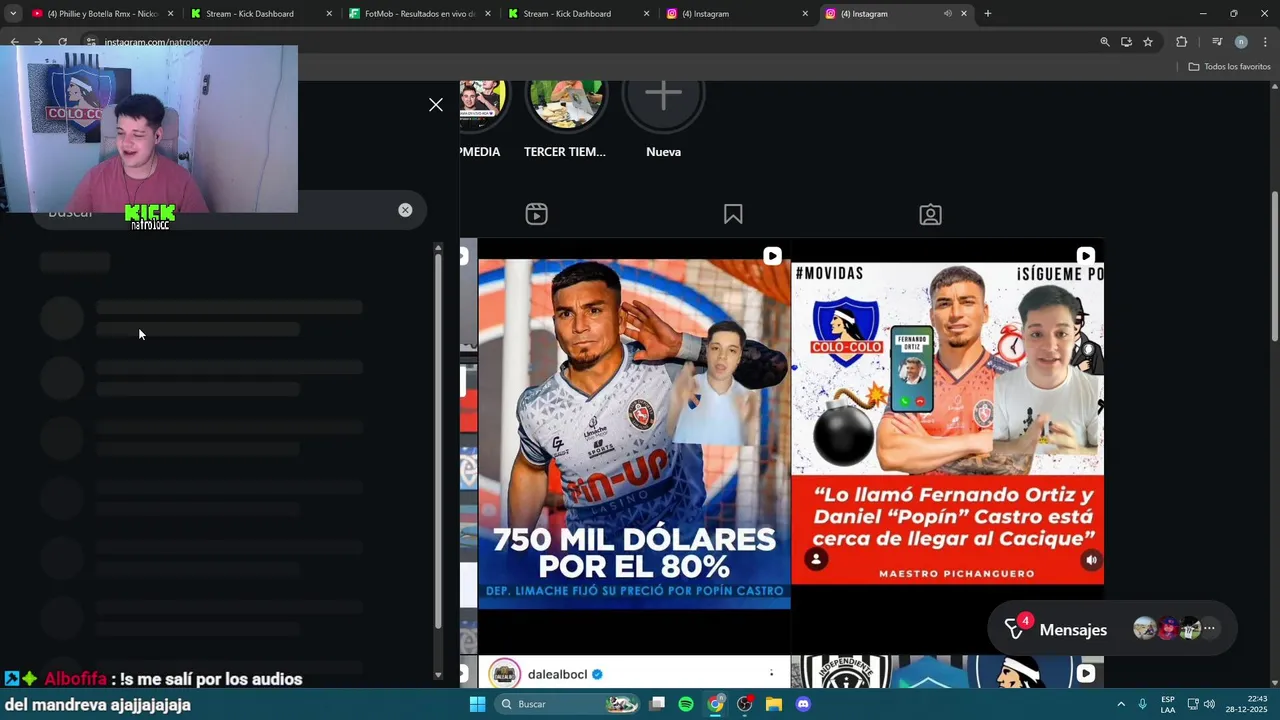Open options menu for dalealbocl post

(771, 674)
